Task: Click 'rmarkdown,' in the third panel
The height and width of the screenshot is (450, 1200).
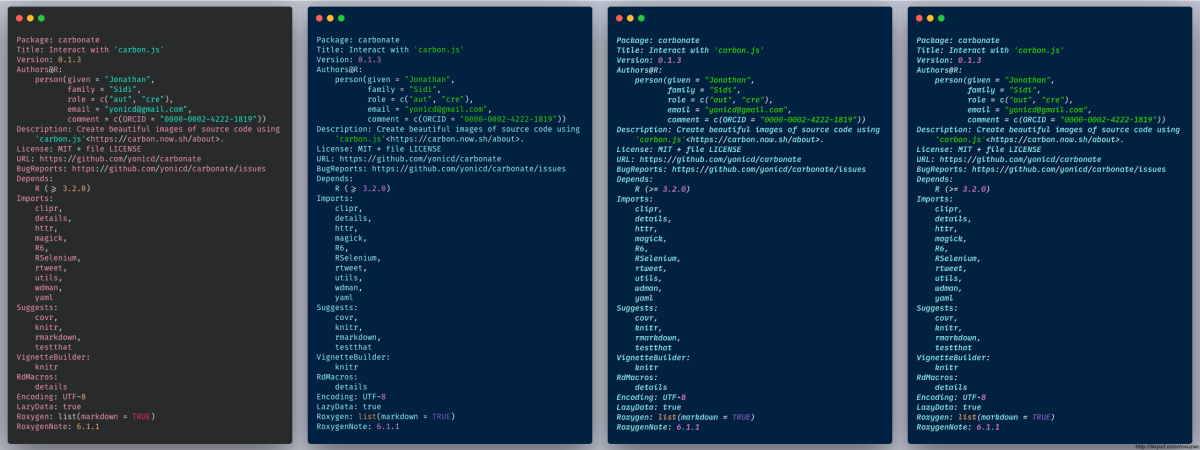Action: pyautogui.click(x=658, y=337)
